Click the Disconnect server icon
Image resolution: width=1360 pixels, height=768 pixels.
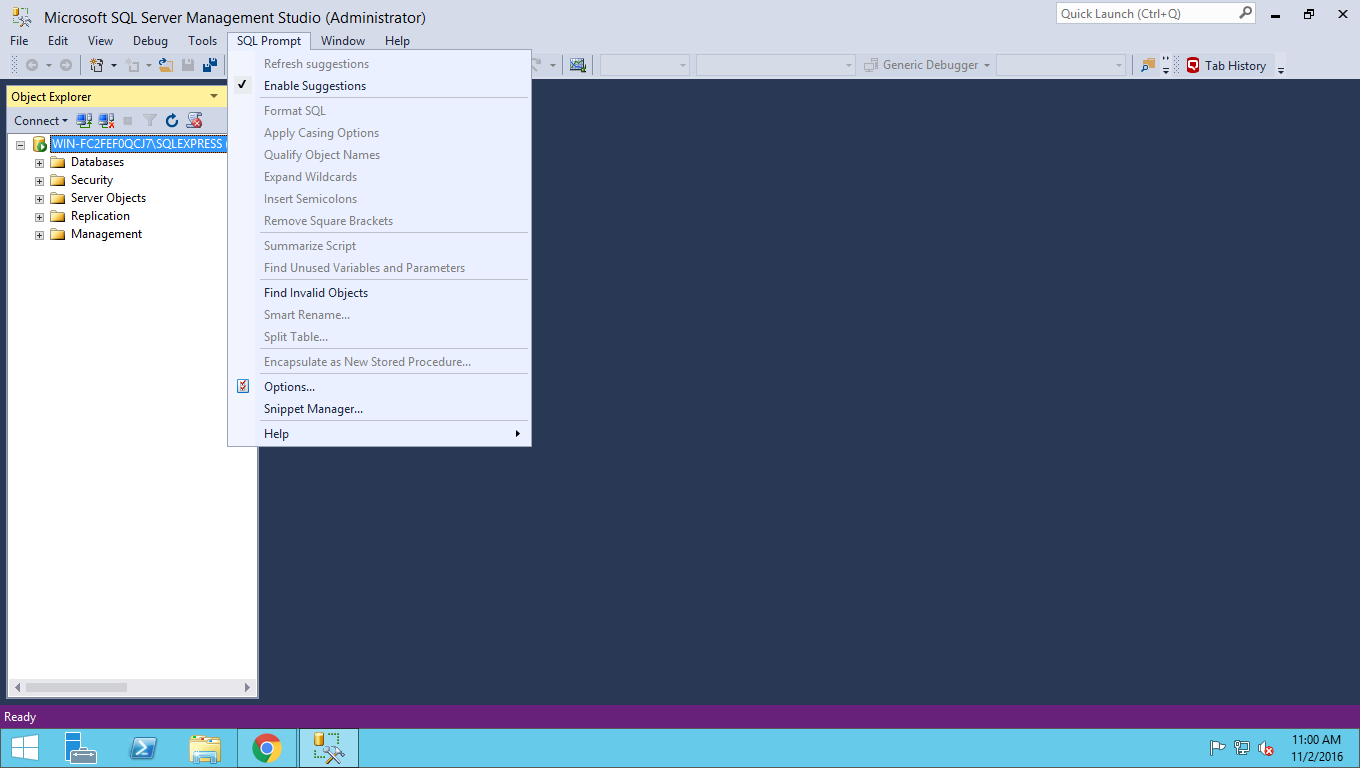[106, 121]
